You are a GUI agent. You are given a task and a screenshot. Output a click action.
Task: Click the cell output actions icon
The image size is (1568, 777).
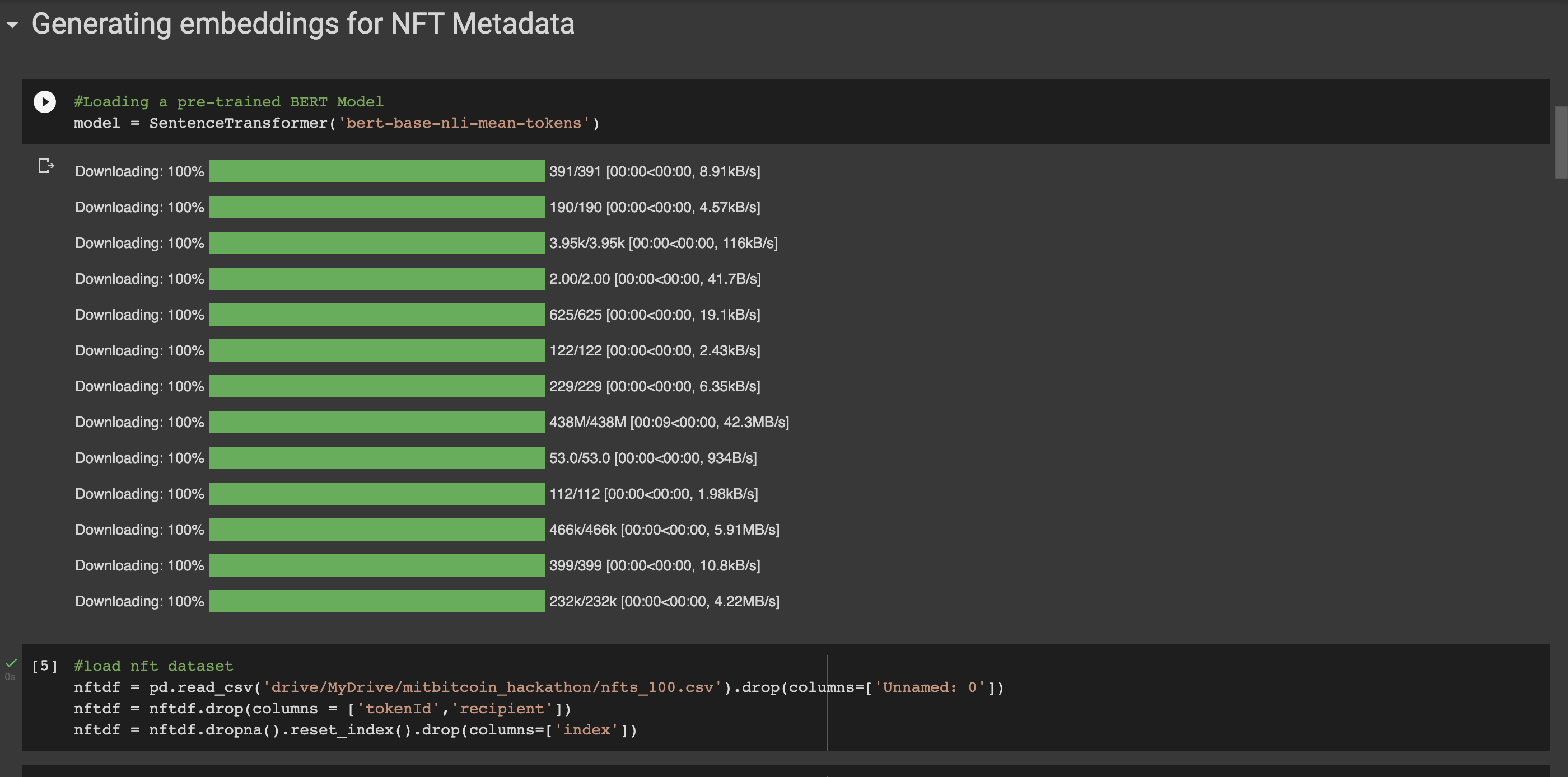click(x=46, y=166)
